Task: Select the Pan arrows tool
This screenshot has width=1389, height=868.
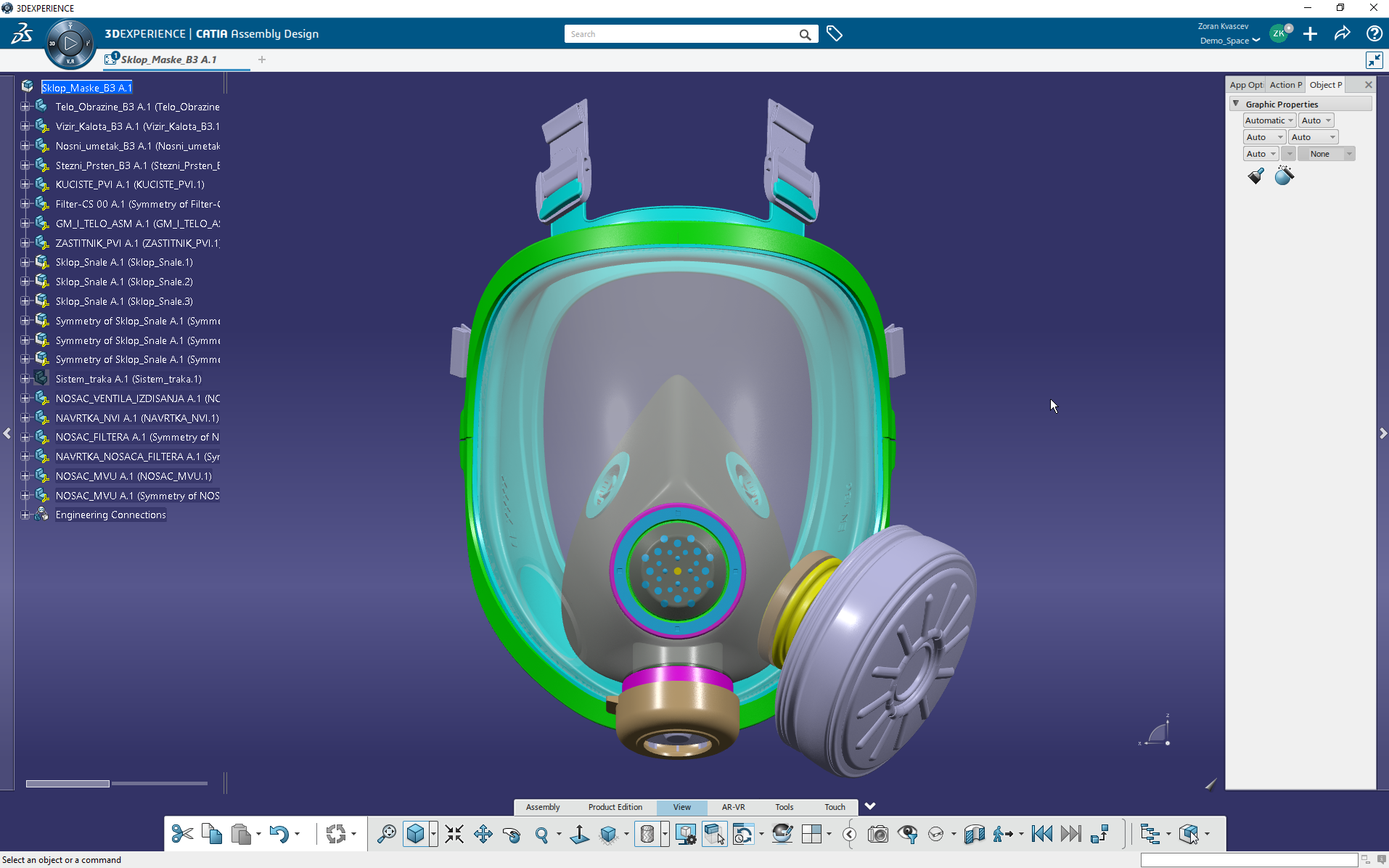Action: 483,834
